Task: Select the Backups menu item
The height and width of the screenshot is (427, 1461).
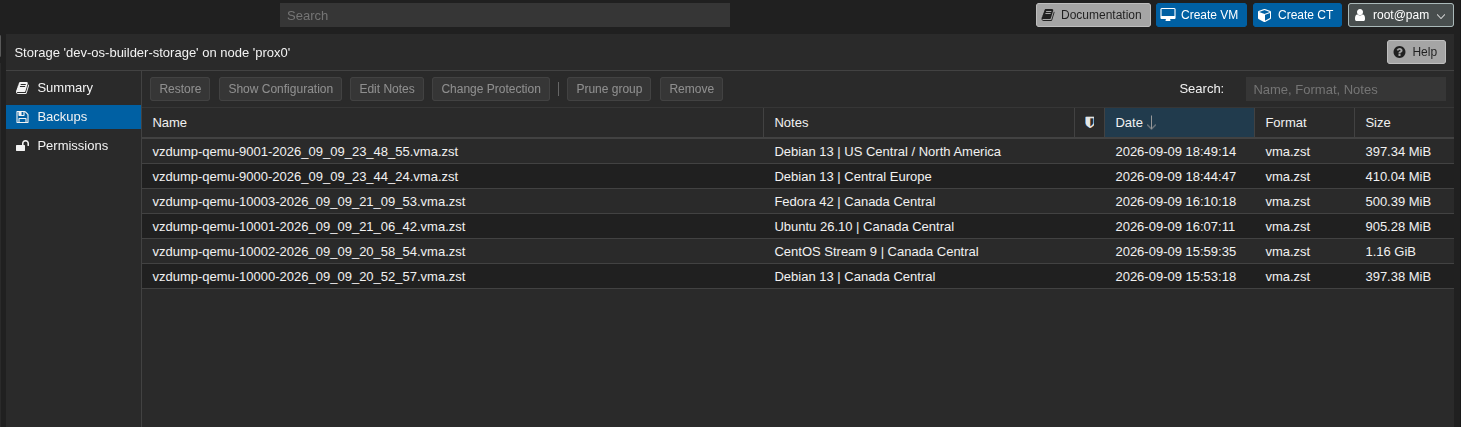Action: click(x=74, y=117)
